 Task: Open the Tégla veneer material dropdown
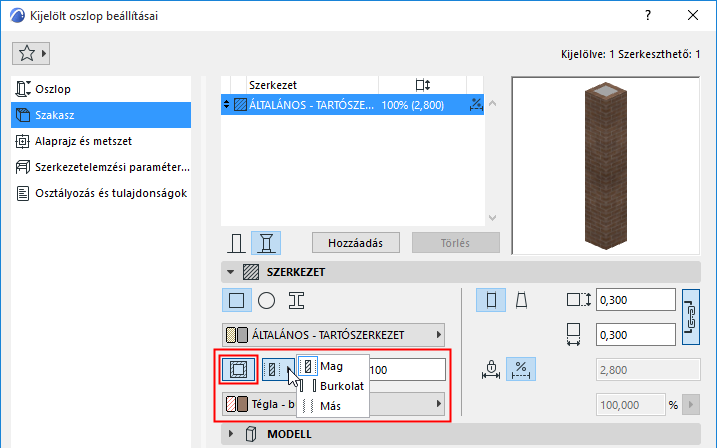(x=333, y=404)
